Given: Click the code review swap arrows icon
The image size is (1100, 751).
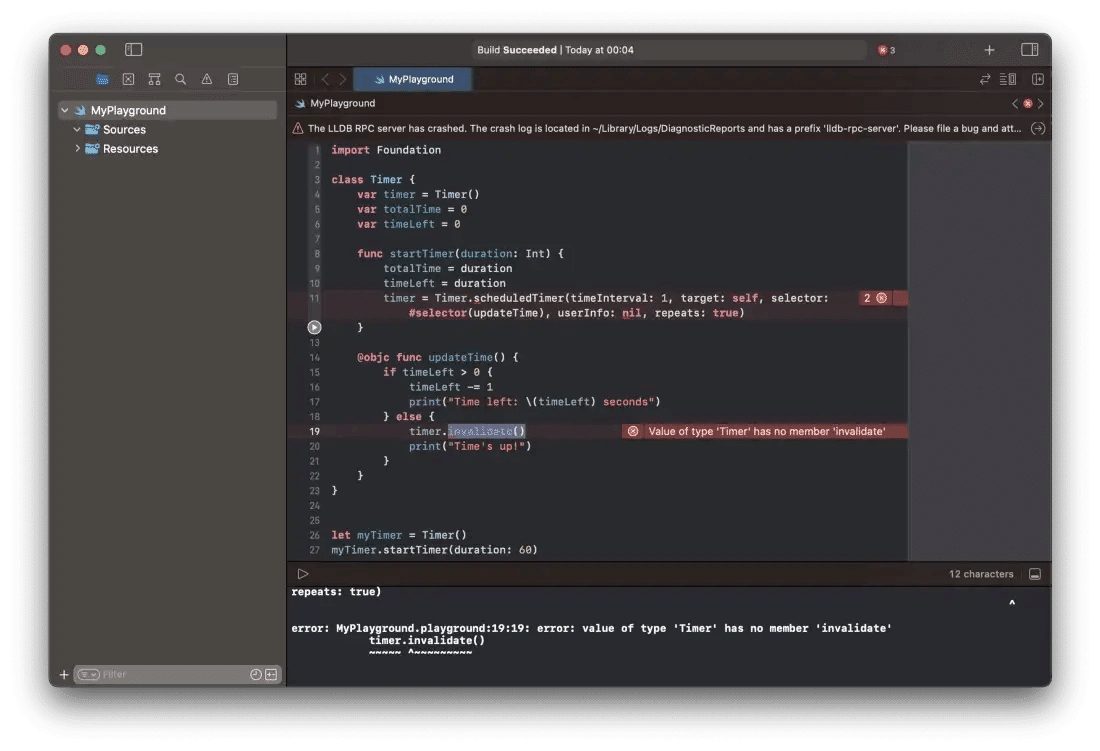Looking at the screenshot, I should pos(985,79).
